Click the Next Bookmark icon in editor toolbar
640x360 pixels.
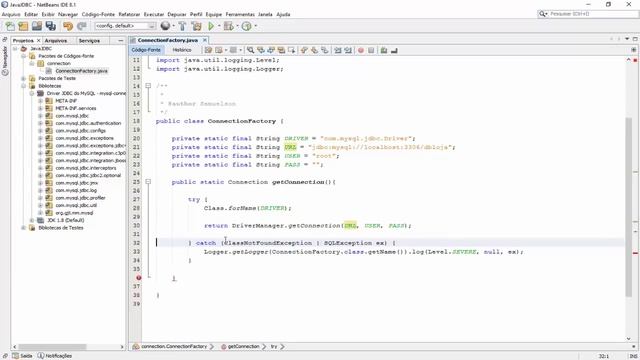coord(314,50)
